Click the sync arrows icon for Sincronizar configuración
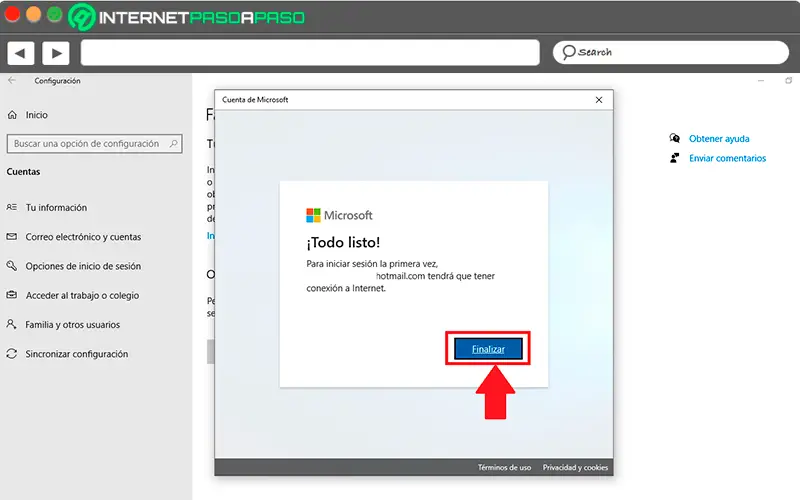This screenshot has width=800, height=500. 11,353
